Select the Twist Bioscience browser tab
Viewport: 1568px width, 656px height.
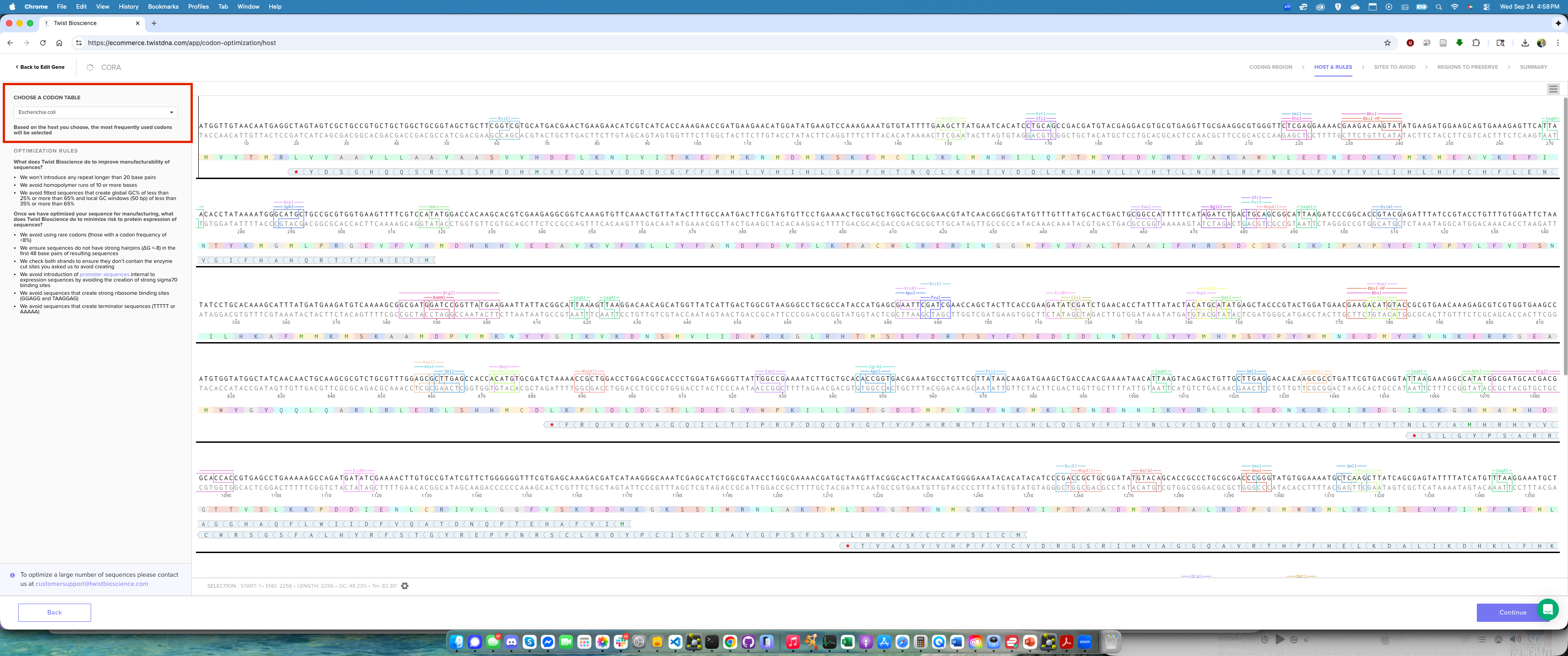pyautogui.click(x=91, y=23)
